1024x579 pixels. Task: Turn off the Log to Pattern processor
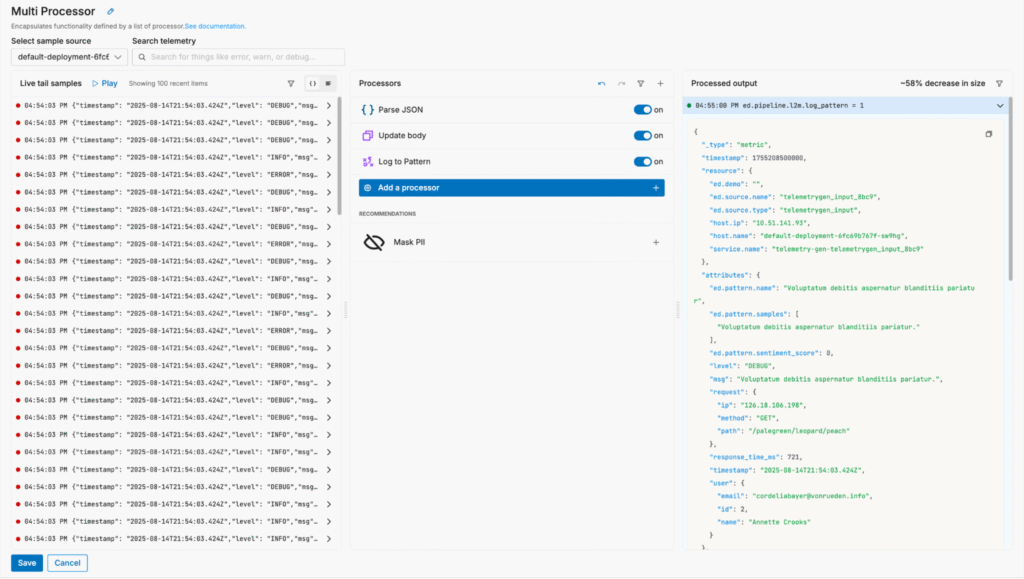642,161
